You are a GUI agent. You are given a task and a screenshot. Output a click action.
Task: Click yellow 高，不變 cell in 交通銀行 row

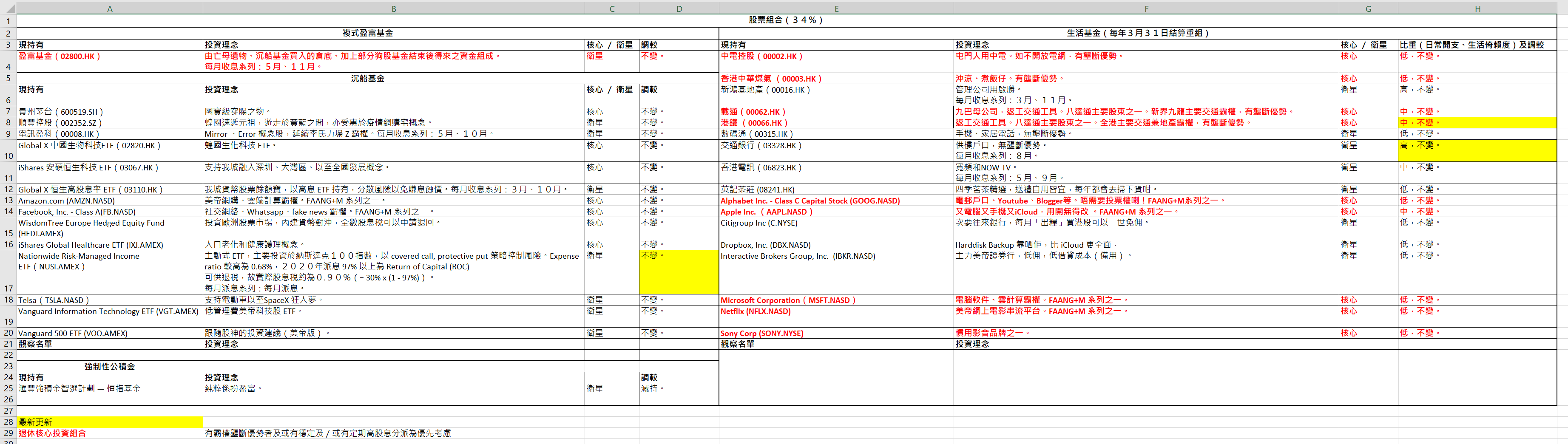click(1477, 150)
